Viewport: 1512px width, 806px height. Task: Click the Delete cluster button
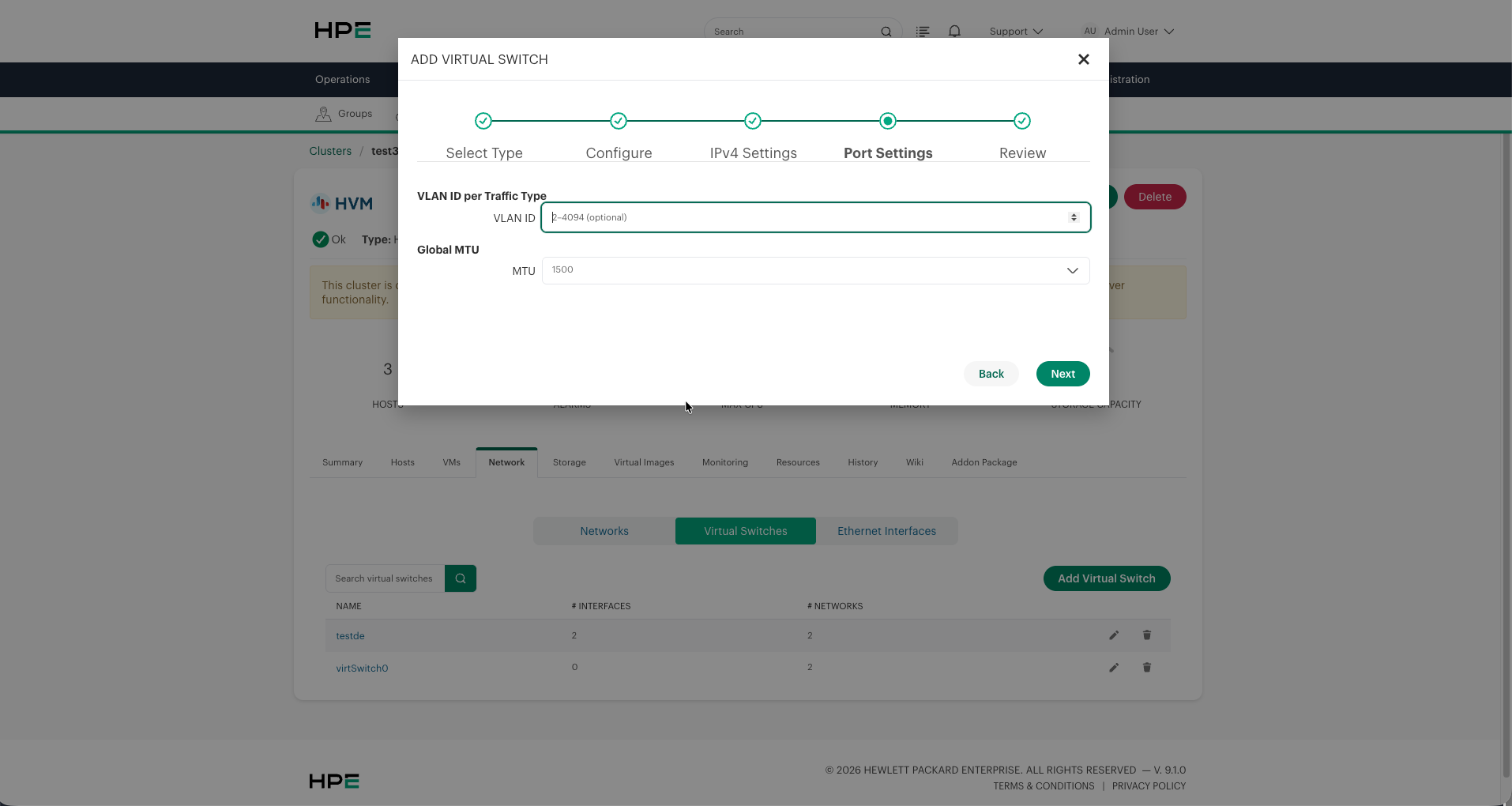click(1155, 197)
